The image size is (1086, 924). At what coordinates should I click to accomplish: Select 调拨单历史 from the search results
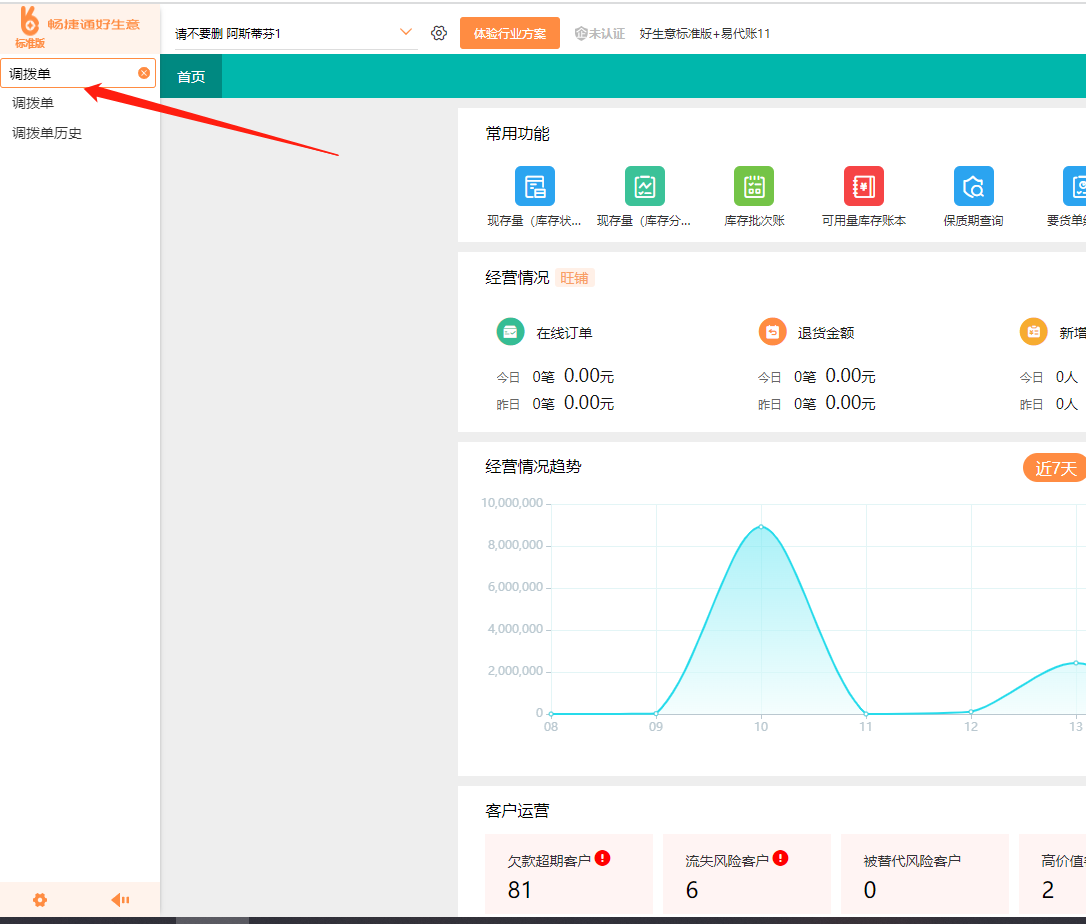coord(47,133)
